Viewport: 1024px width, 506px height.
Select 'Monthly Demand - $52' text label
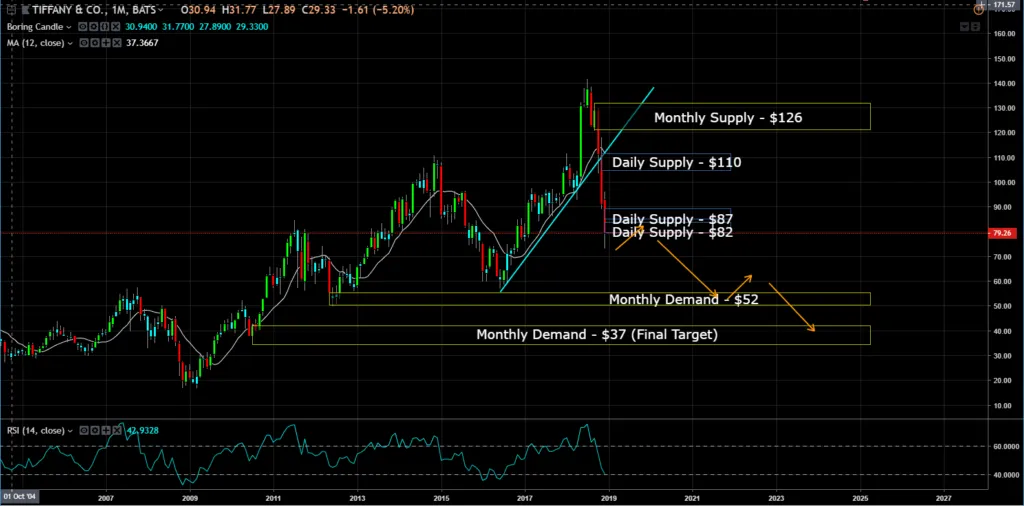(684, 300)
